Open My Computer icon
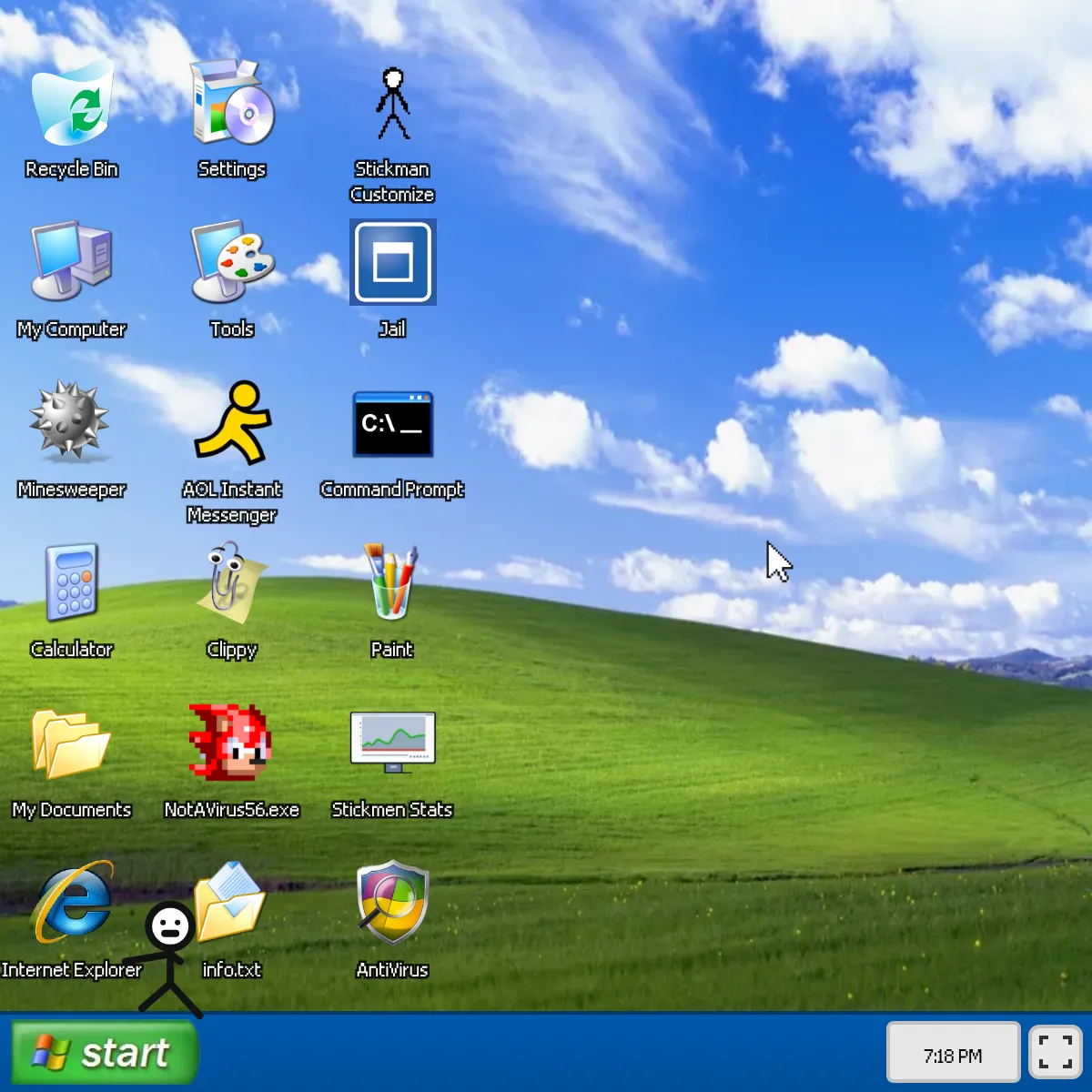Image resolution: width=1092 pixels, height=1092 pixels. tap(72, 262)
